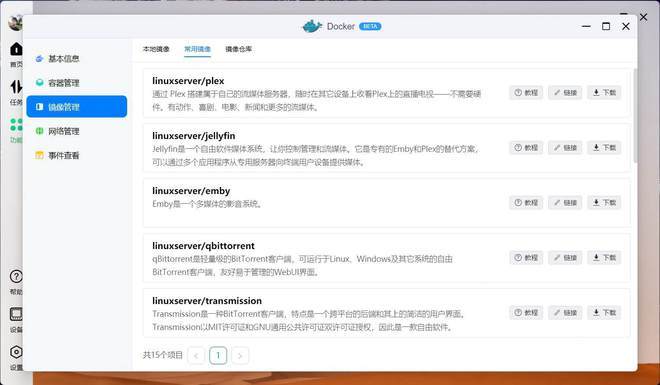
Task: Open the 教程 tutorial for linuxserver/transmission
Action: 526,313
